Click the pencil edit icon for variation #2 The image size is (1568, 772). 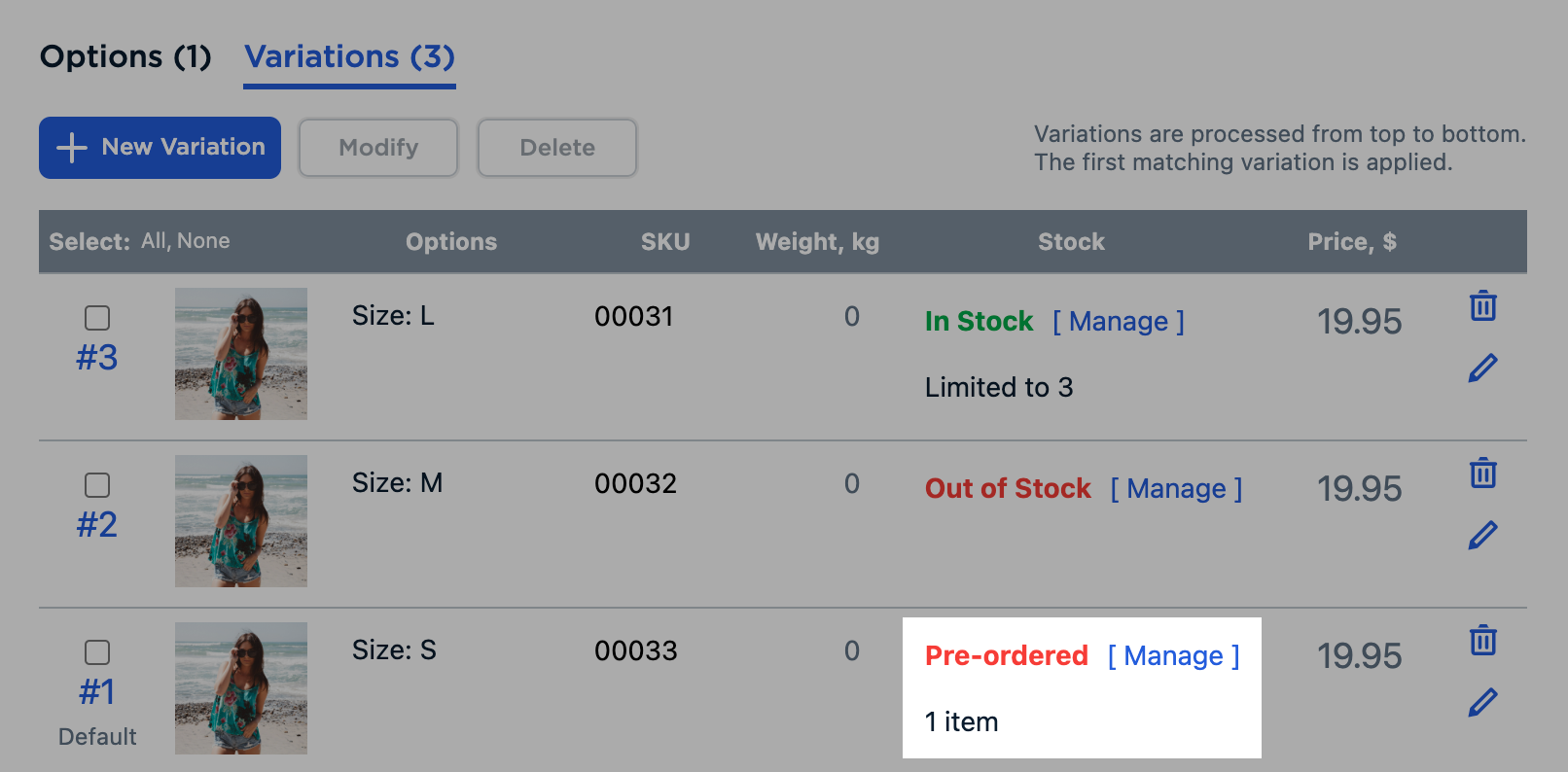1482,534
